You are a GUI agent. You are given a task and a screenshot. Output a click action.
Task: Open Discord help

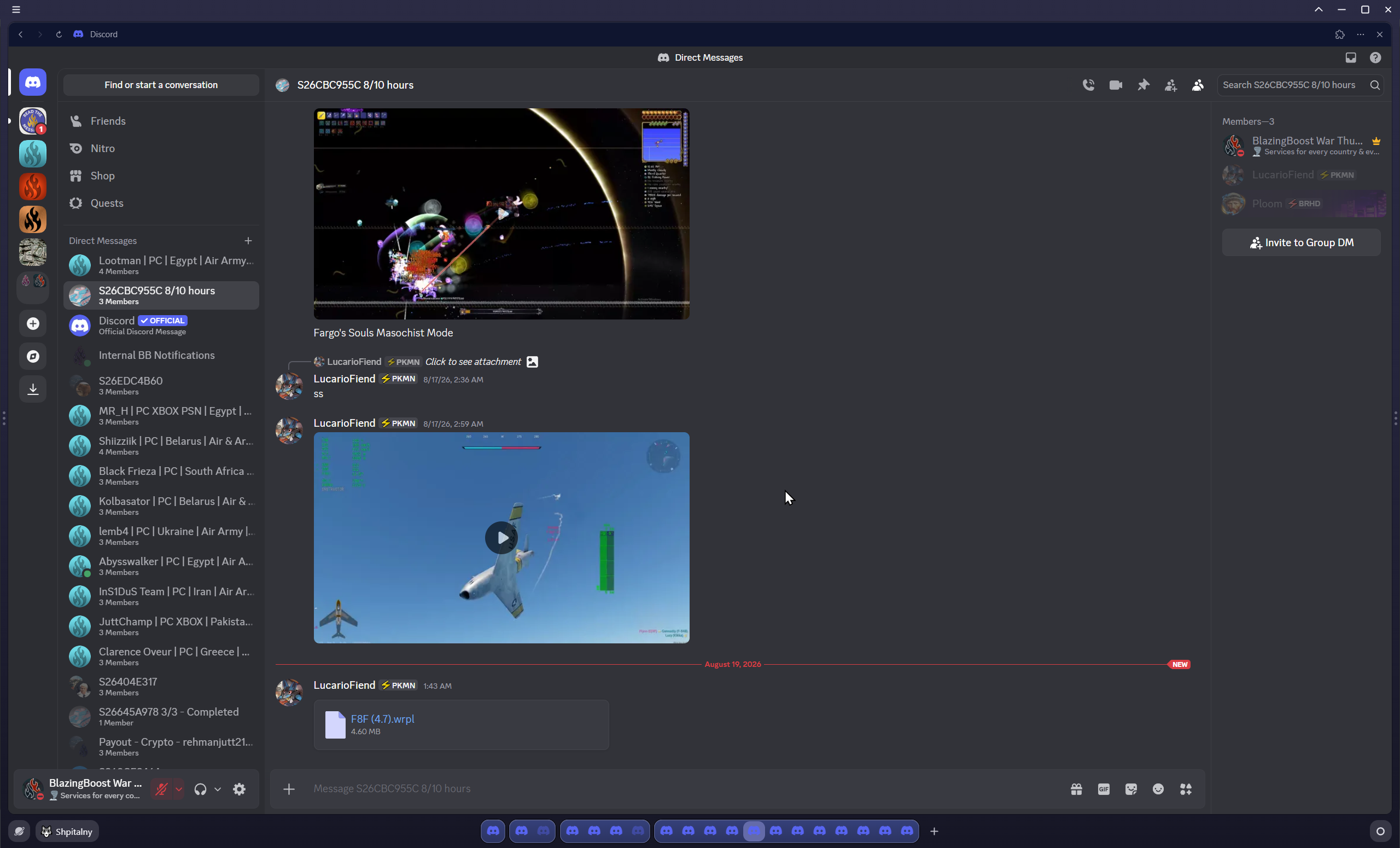pyautogui.click(x=1375, y=57)
